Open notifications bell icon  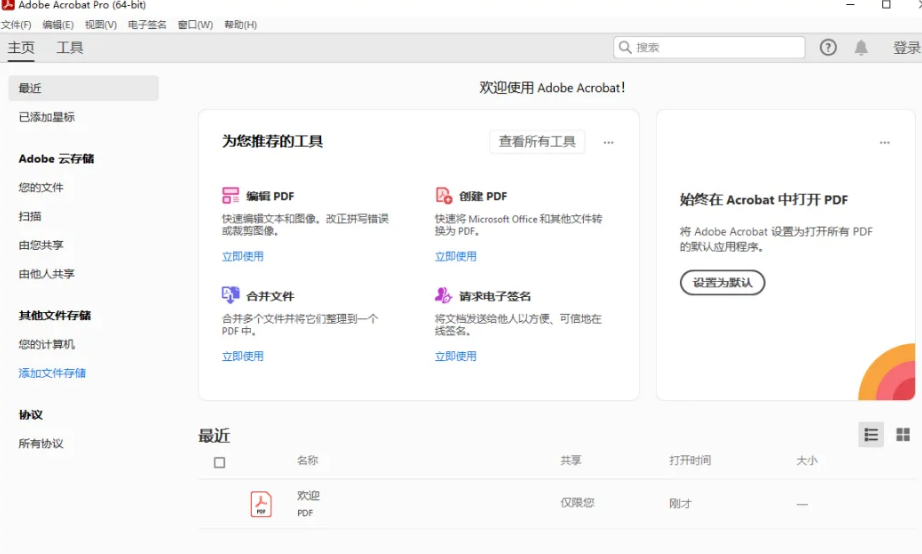[861, 48]
